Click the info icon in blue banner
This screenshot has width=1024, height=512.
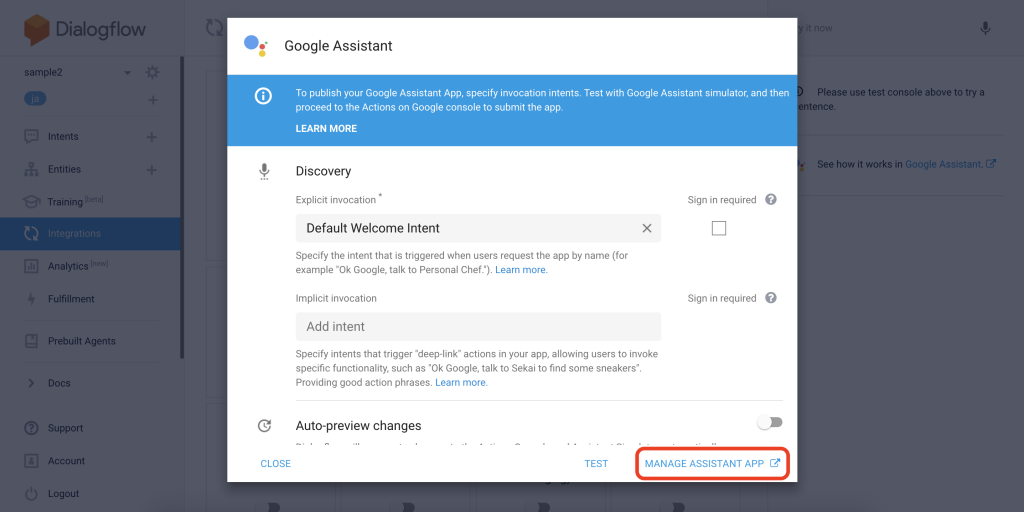click(263, 96)
